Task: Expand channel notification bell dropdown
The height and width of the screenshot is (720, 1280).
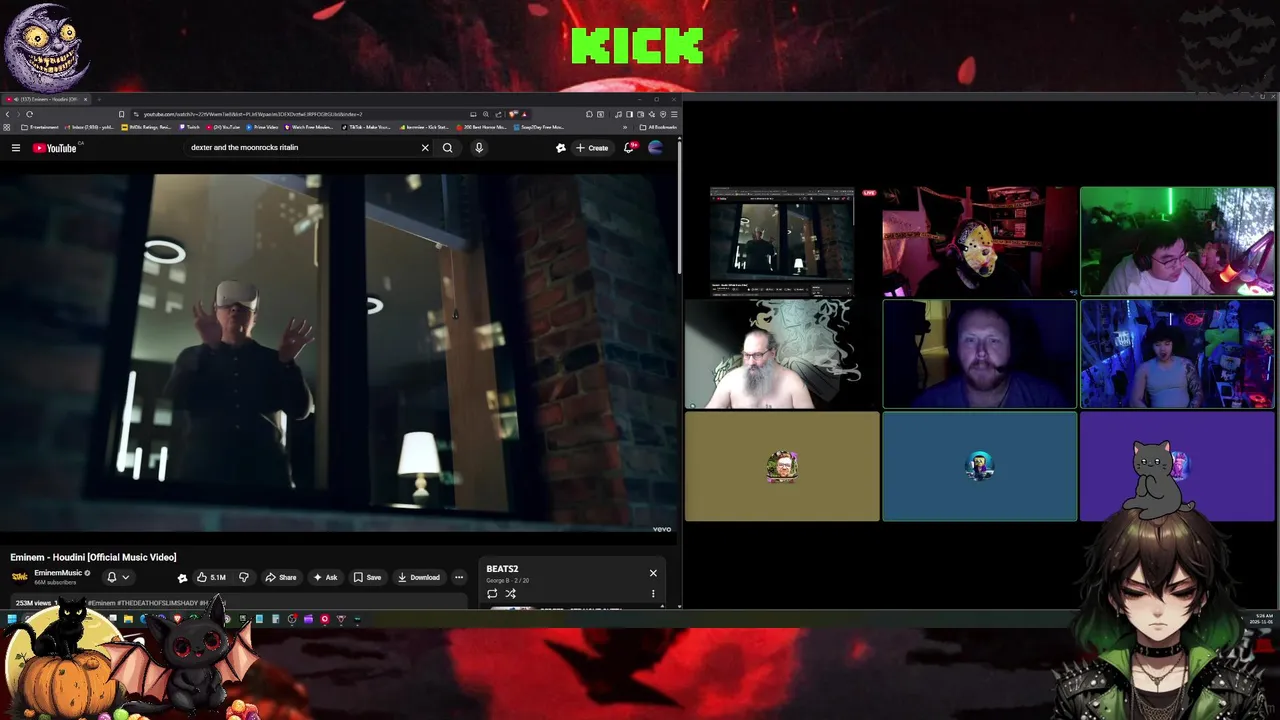Action: [x=118, y=577]
